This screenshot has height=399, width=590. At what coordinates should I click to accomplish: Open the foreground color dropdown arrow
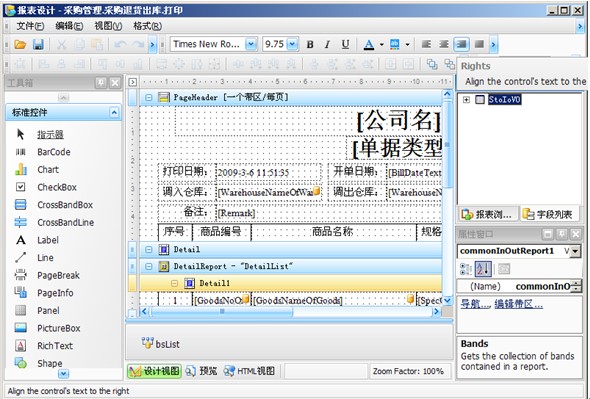381,44
